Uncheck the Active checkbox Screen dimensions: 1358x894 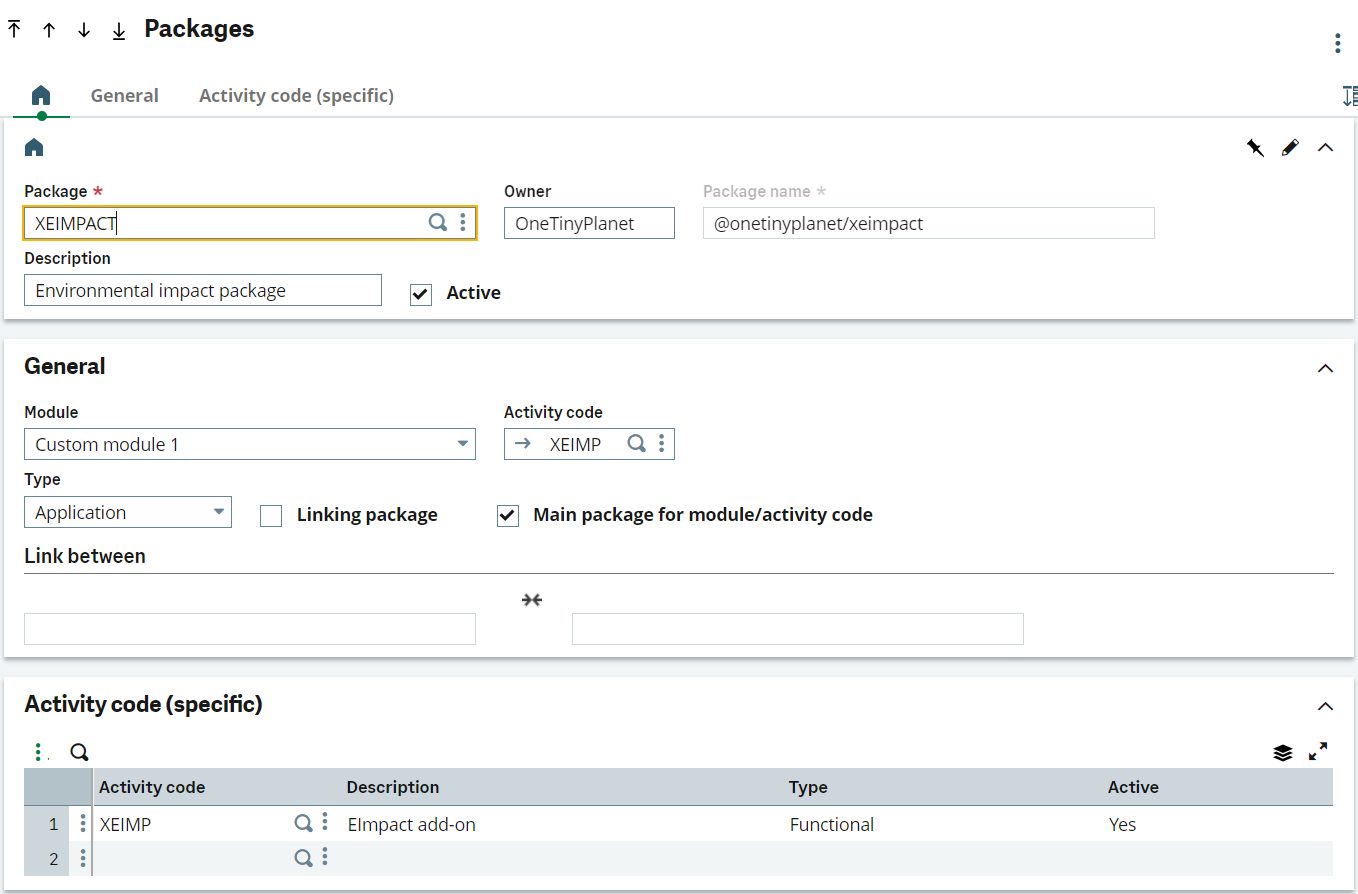421,294
